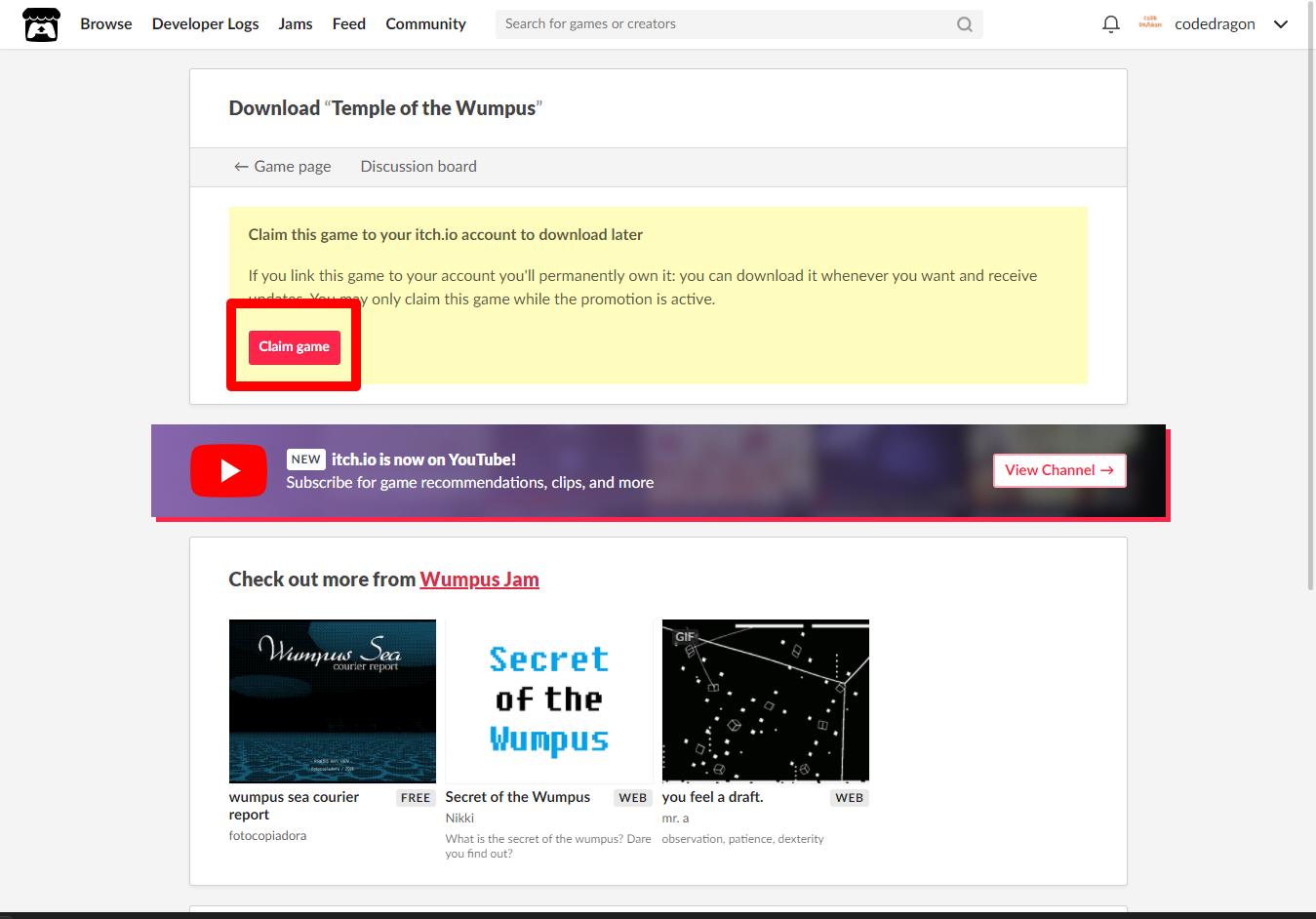
Task: Go to Developer Logs
Action: (206, 24)
